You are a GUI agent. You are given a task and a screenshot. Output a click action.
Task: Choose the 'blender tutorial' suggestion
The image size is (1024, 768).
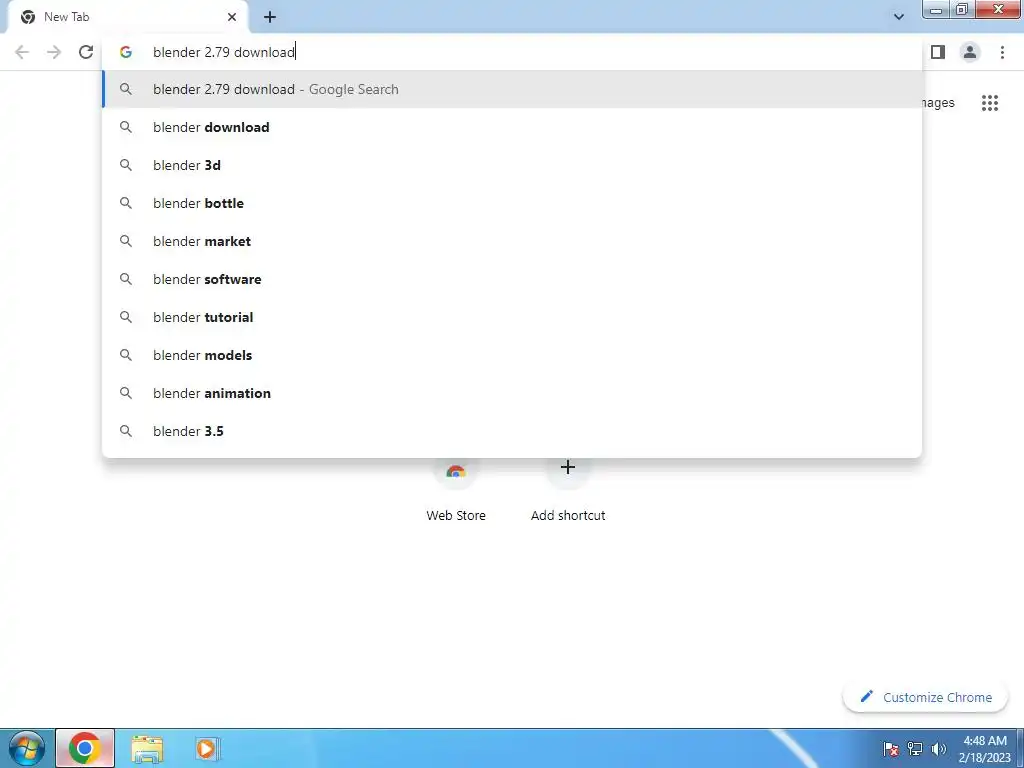(x=512, y=317)
